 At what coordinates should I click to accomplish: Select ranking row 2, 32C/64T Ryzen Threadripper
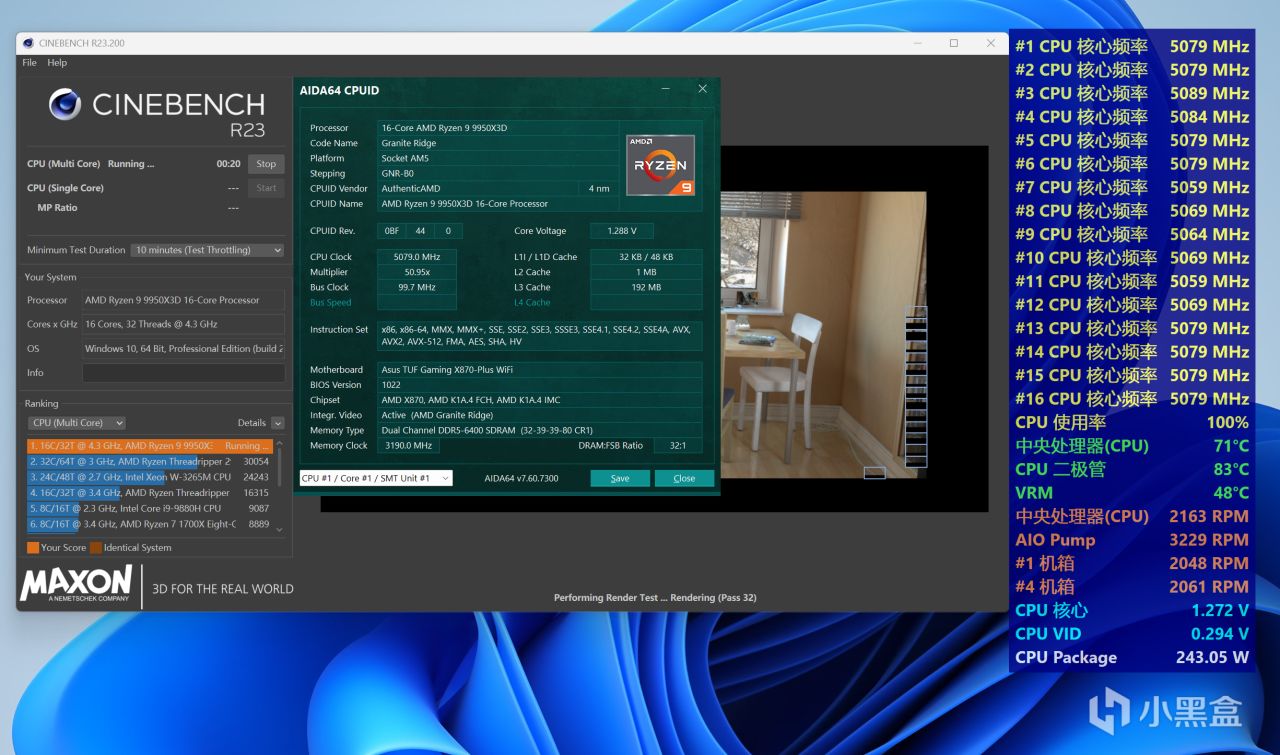[x=150, y=462]
